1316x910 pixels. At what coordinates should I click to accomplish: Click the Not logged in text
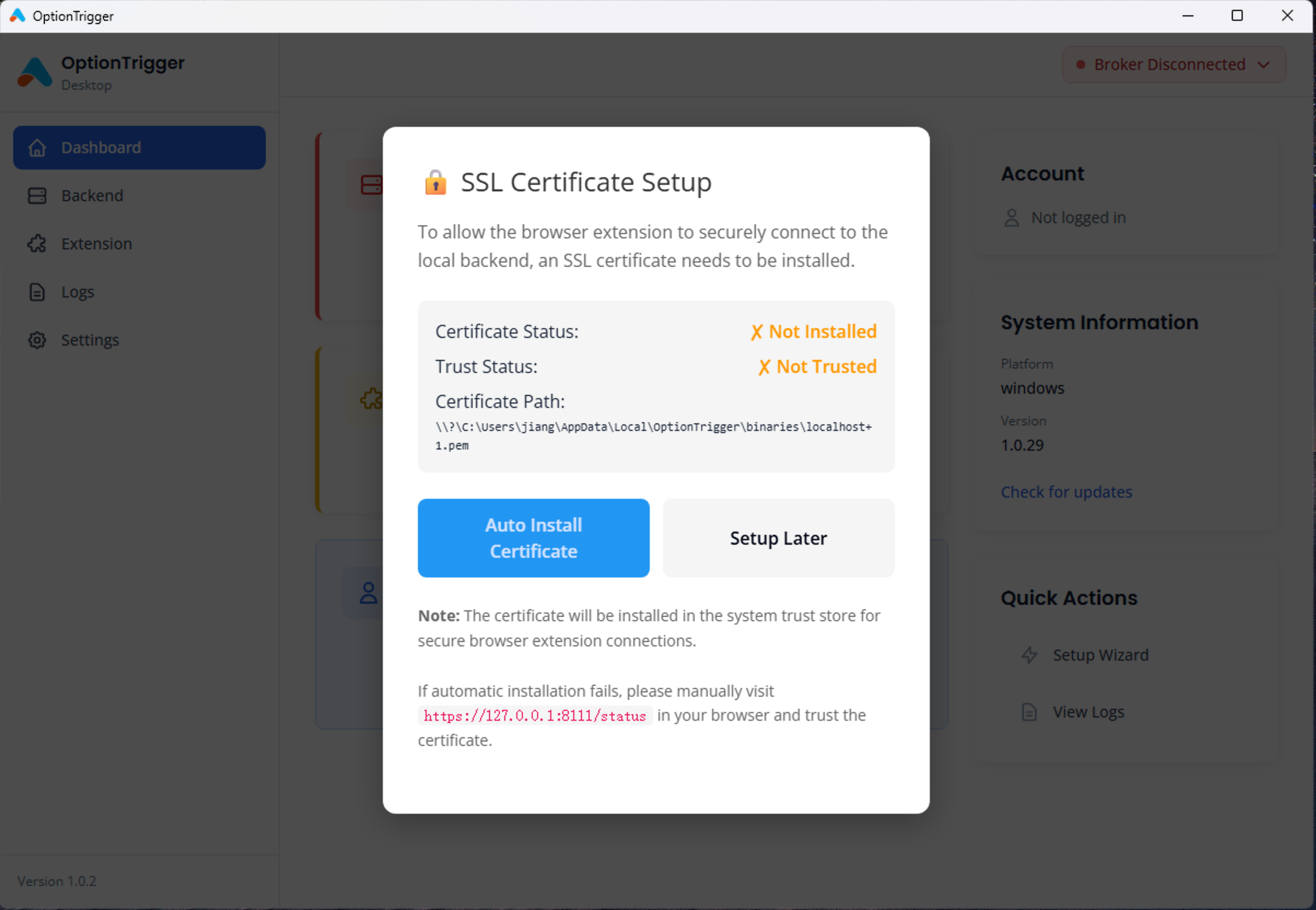(x=1078, y=218)
